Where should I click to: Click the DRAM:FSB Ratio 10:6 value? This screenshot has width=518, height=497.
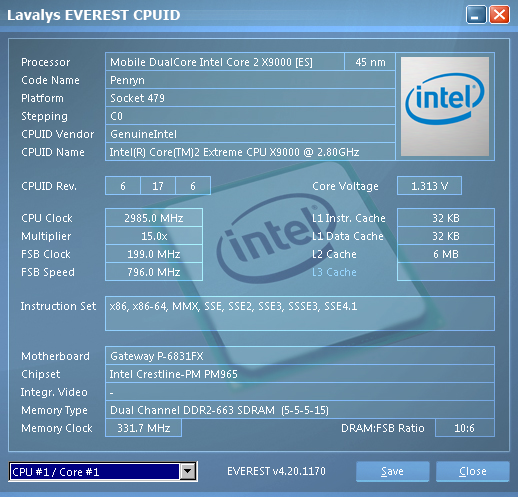465,428
